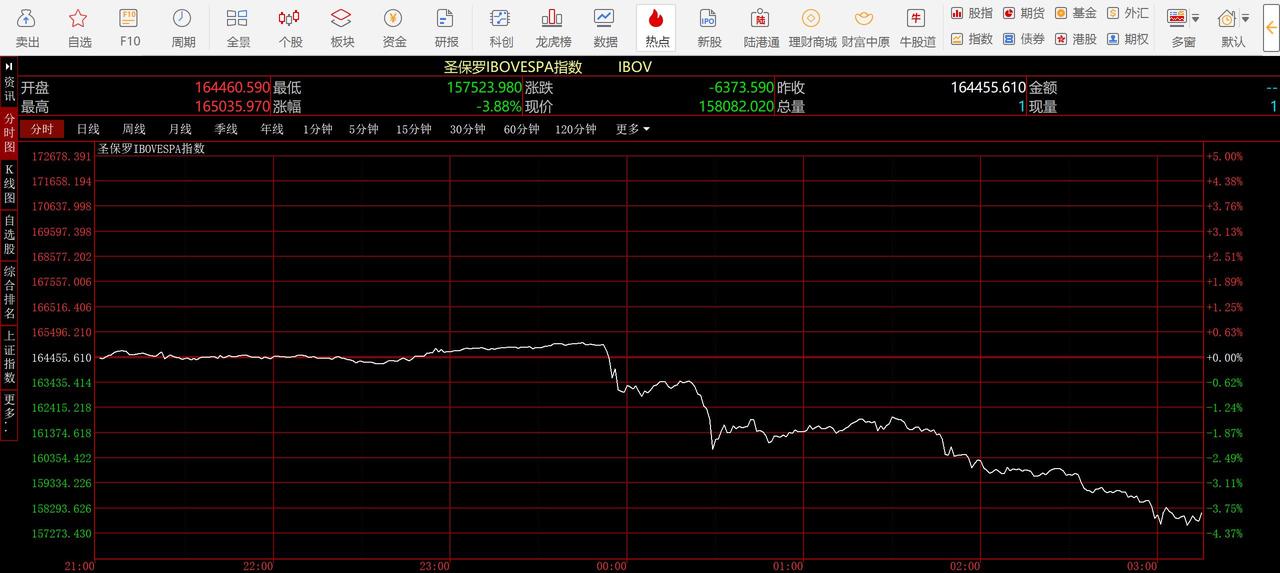Click the 涨幅 value -3.88%
The height and width of the screenshot is (573, 1280).
point(498,106)
